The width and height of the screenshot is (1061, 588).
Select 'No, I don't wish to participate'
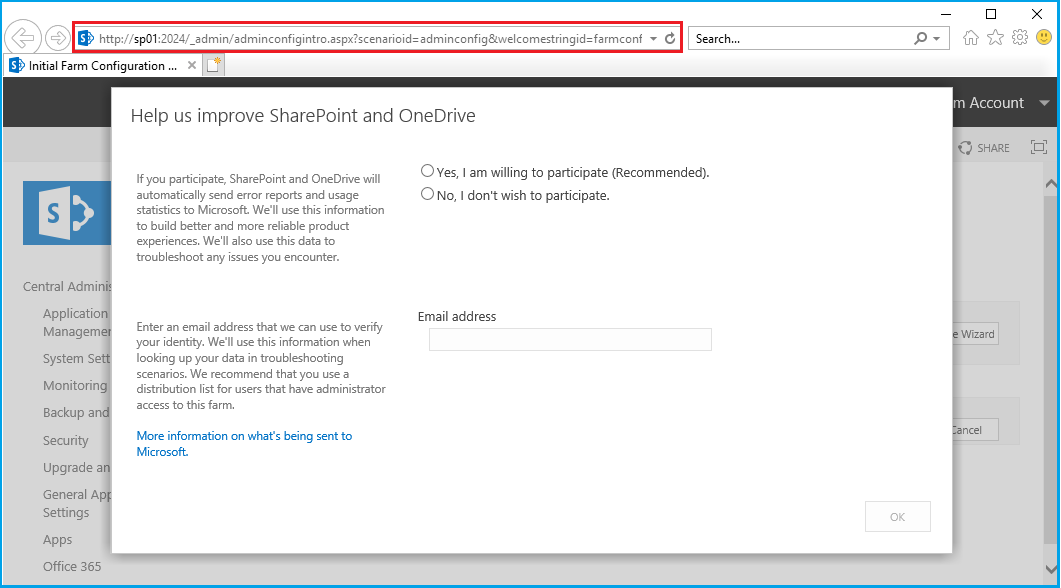428,195
